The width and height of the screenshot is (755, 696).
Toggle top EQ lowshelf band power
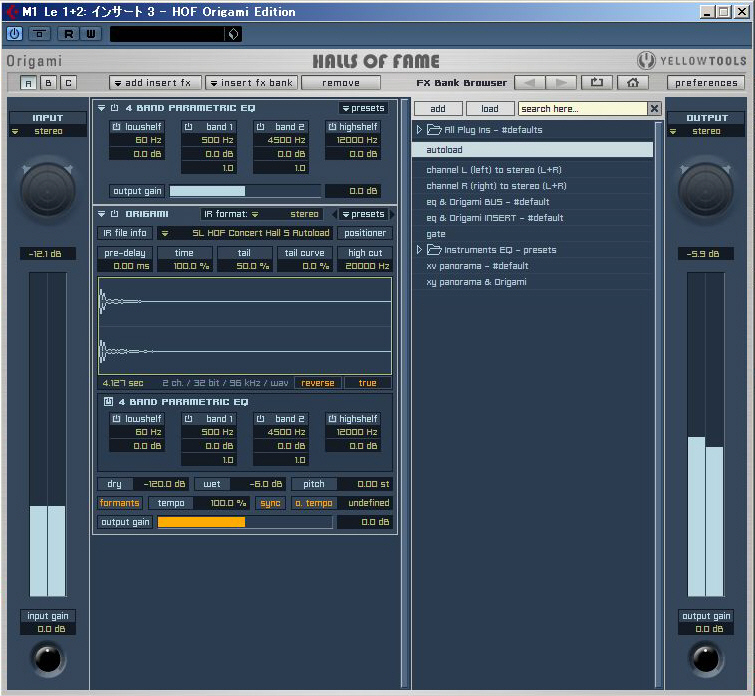[x=116, y=127]
